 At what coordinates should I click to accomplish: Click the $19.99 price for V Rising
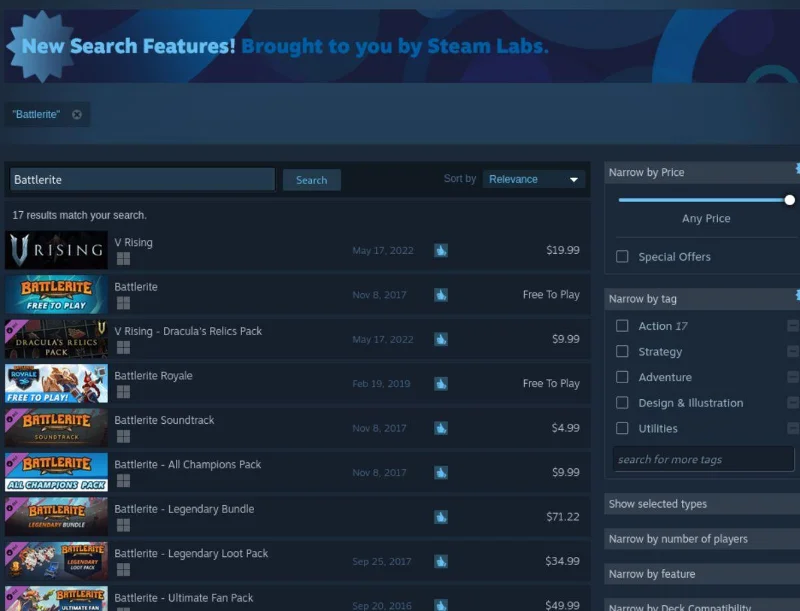point(563,250)
